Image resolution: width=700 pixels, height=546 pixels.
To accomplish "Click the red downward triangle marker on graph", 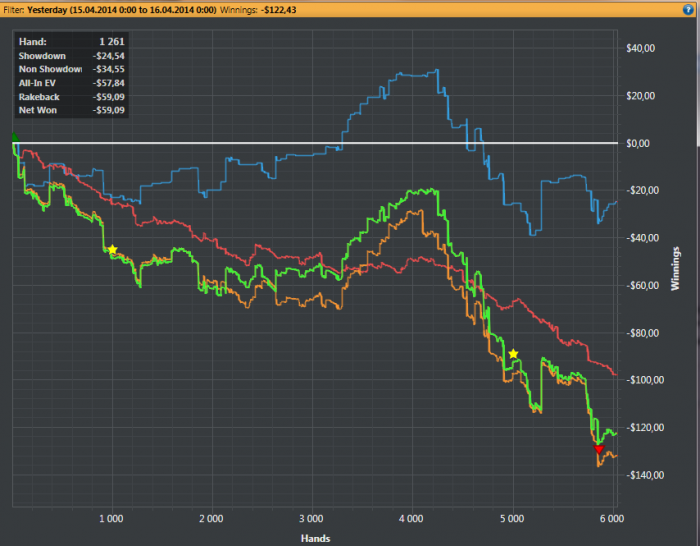I will pyautogui.click(x=599, y=449).
